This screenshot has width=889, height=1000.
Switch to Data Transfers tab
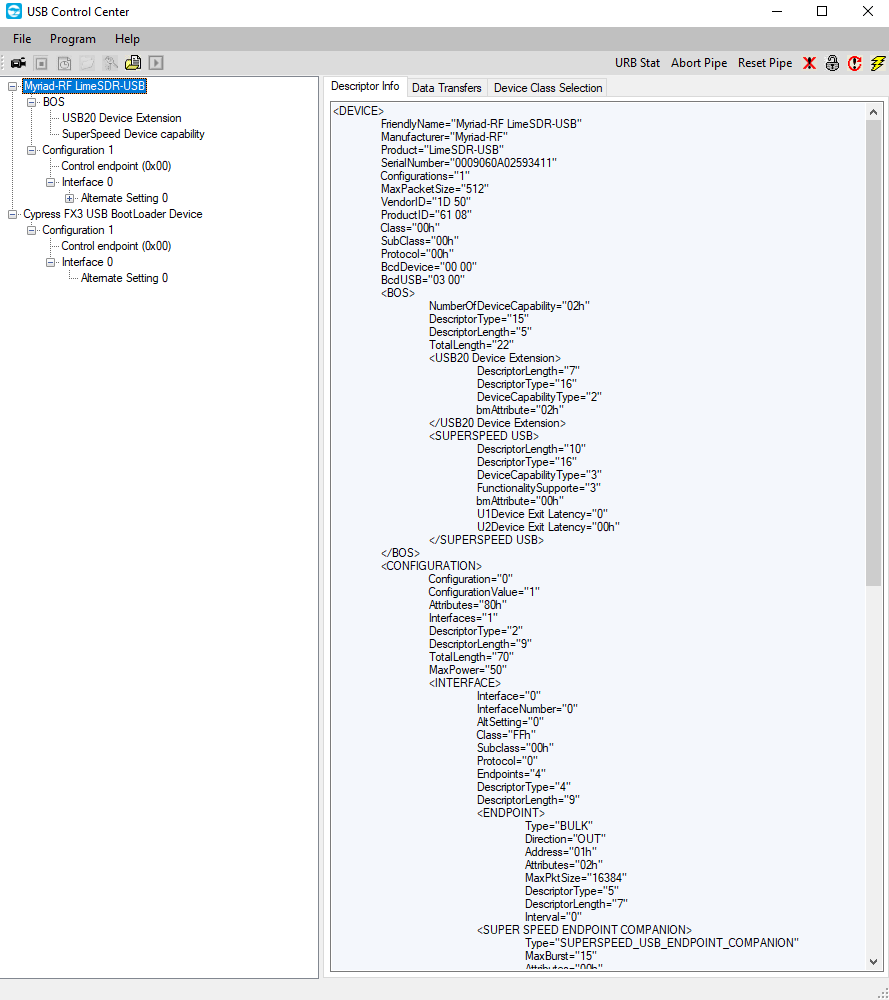point(446,88)
